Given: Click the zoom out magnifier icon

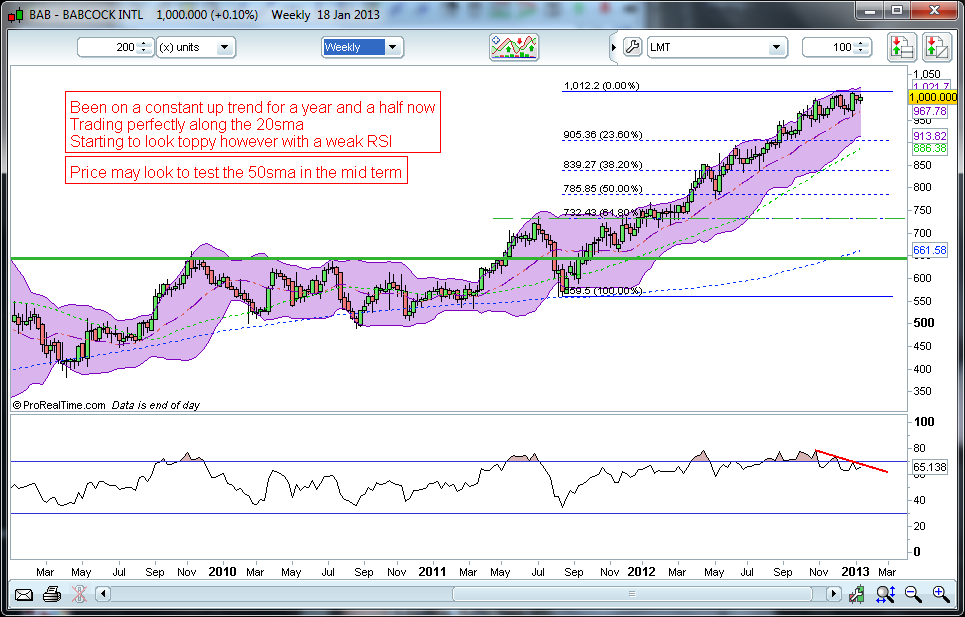Looking at the screenshot, I should coord(913,594).
